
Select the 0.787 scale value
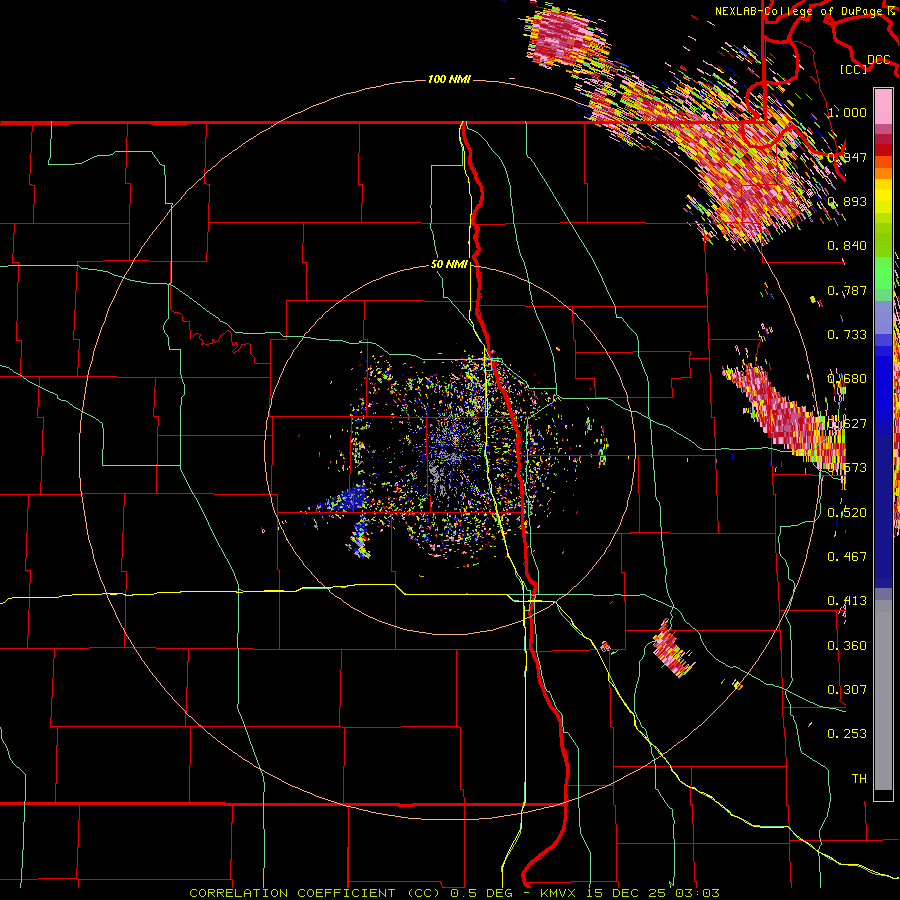pyautogui.click(x=847, y=290)
